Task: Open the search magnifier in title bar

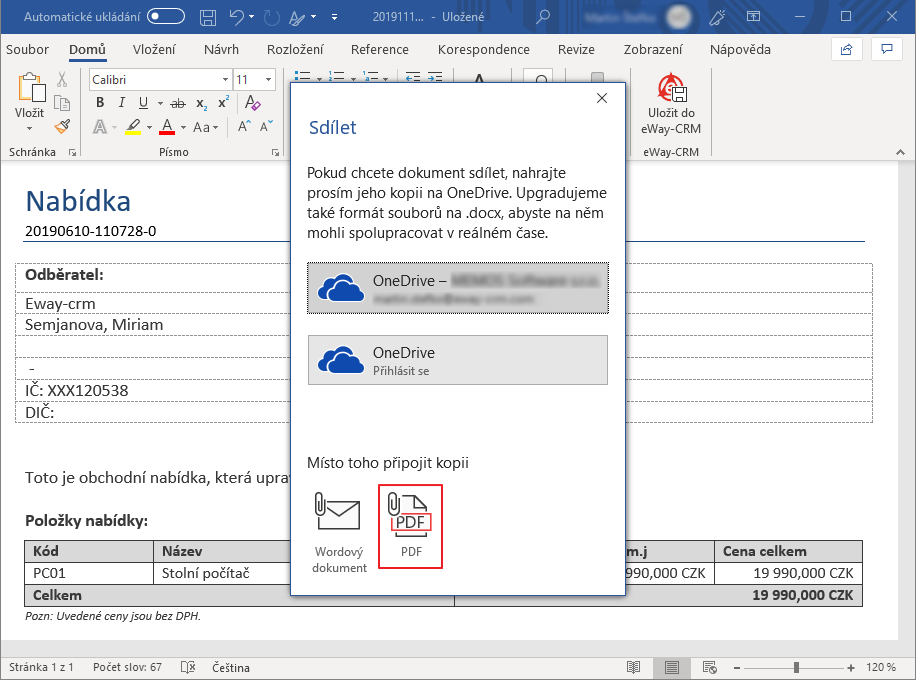Action: pos(543,16)
